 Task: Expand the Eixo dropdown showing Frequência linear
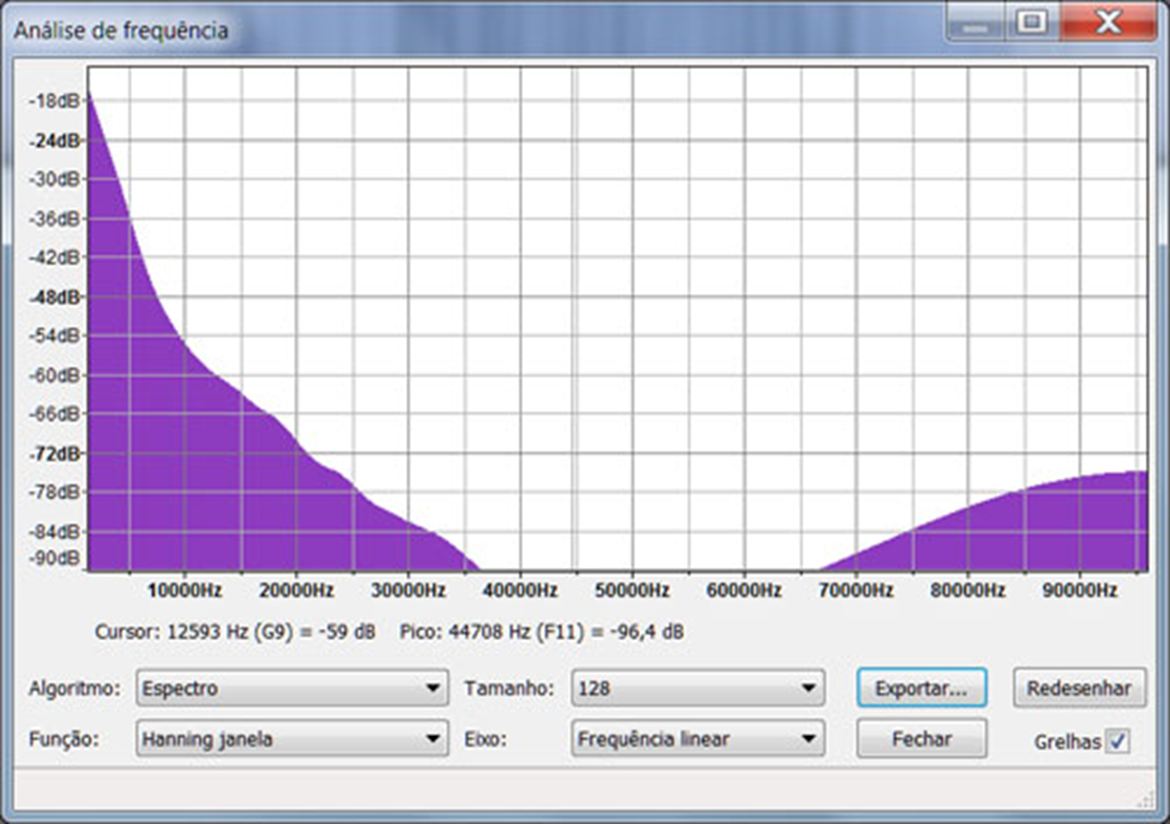point(697,739)
